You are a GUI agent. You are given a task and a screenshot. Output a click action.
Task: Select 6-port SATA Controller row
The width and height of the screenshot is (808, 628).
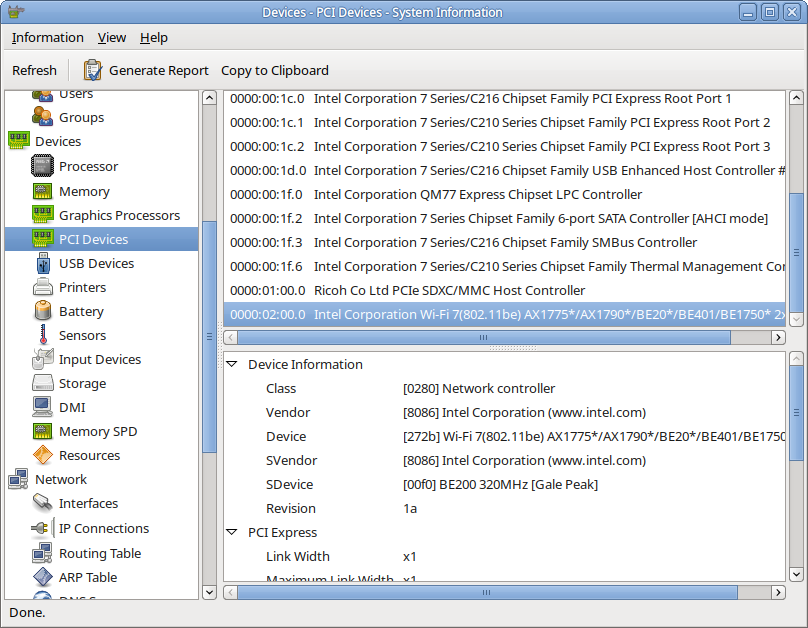click(504, 218)
